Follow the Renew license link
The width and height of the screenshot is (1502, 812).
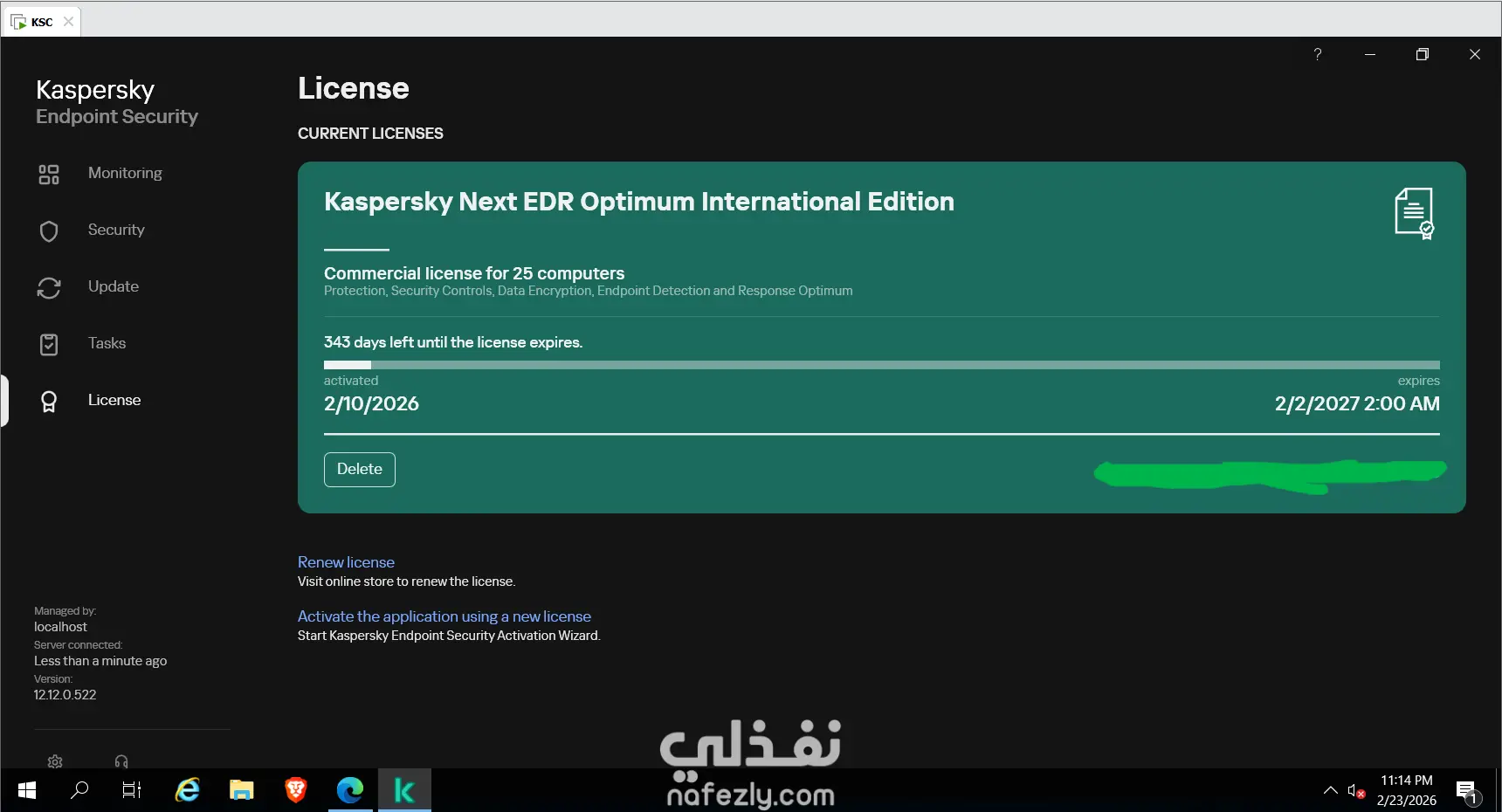point(346,562)
